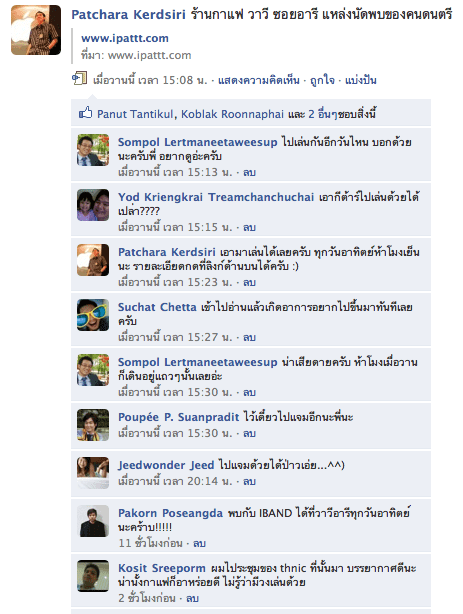Click the แสดงความคิดเห็น comment link
Screen dimensions: 463x614
(x=259, y=80)
